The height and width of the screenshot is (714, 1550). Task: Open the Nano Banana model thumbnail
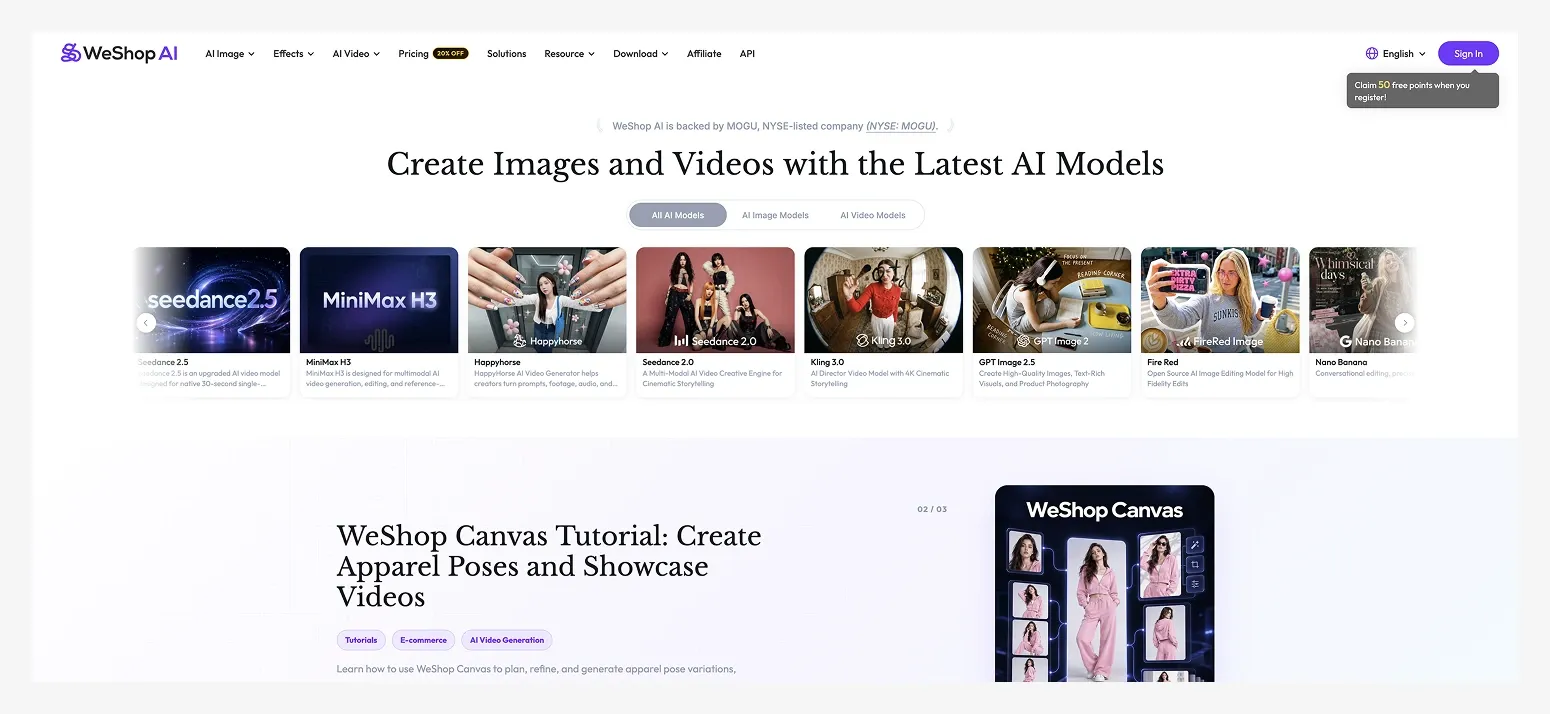tap(1363, 300)
